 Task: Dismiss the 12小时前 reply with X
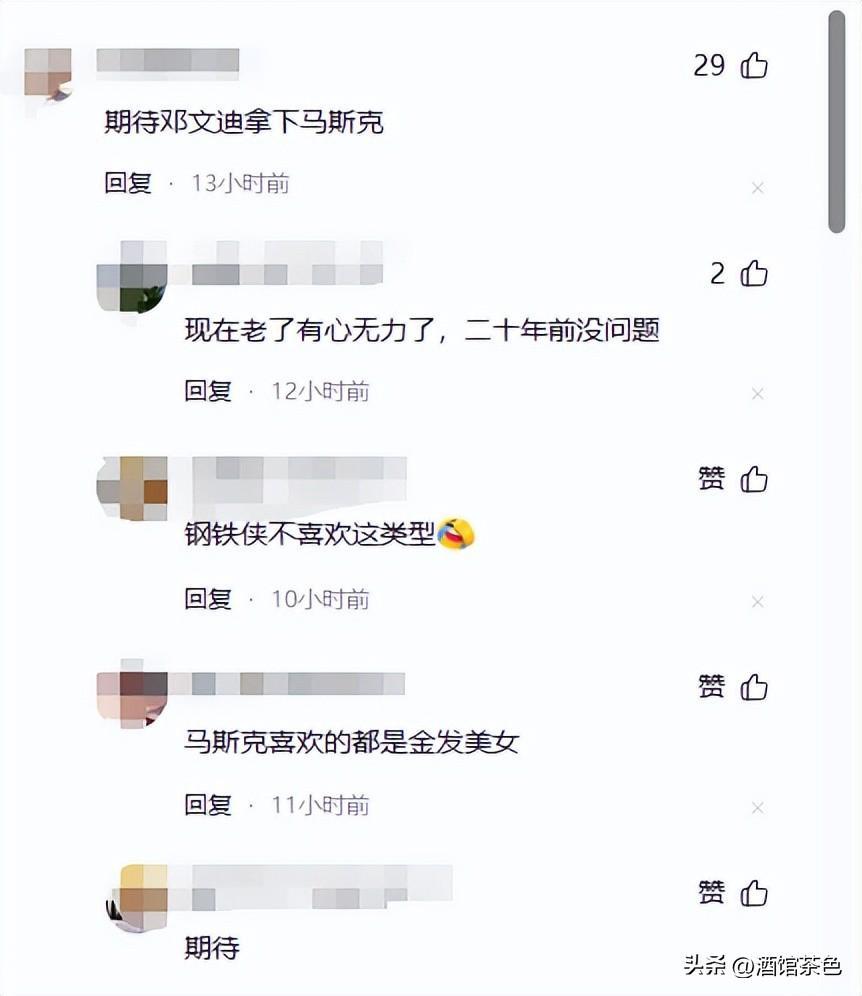757,394
